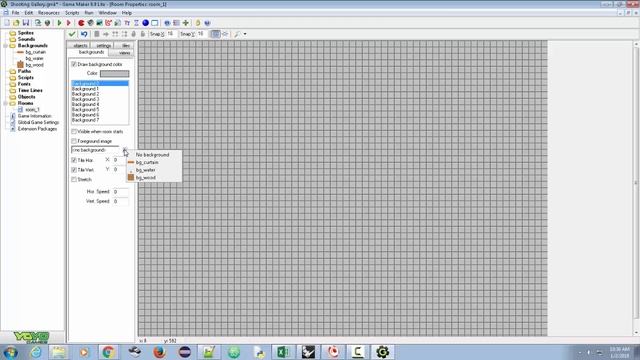Switch to the objects tab

tap(80, 45)
